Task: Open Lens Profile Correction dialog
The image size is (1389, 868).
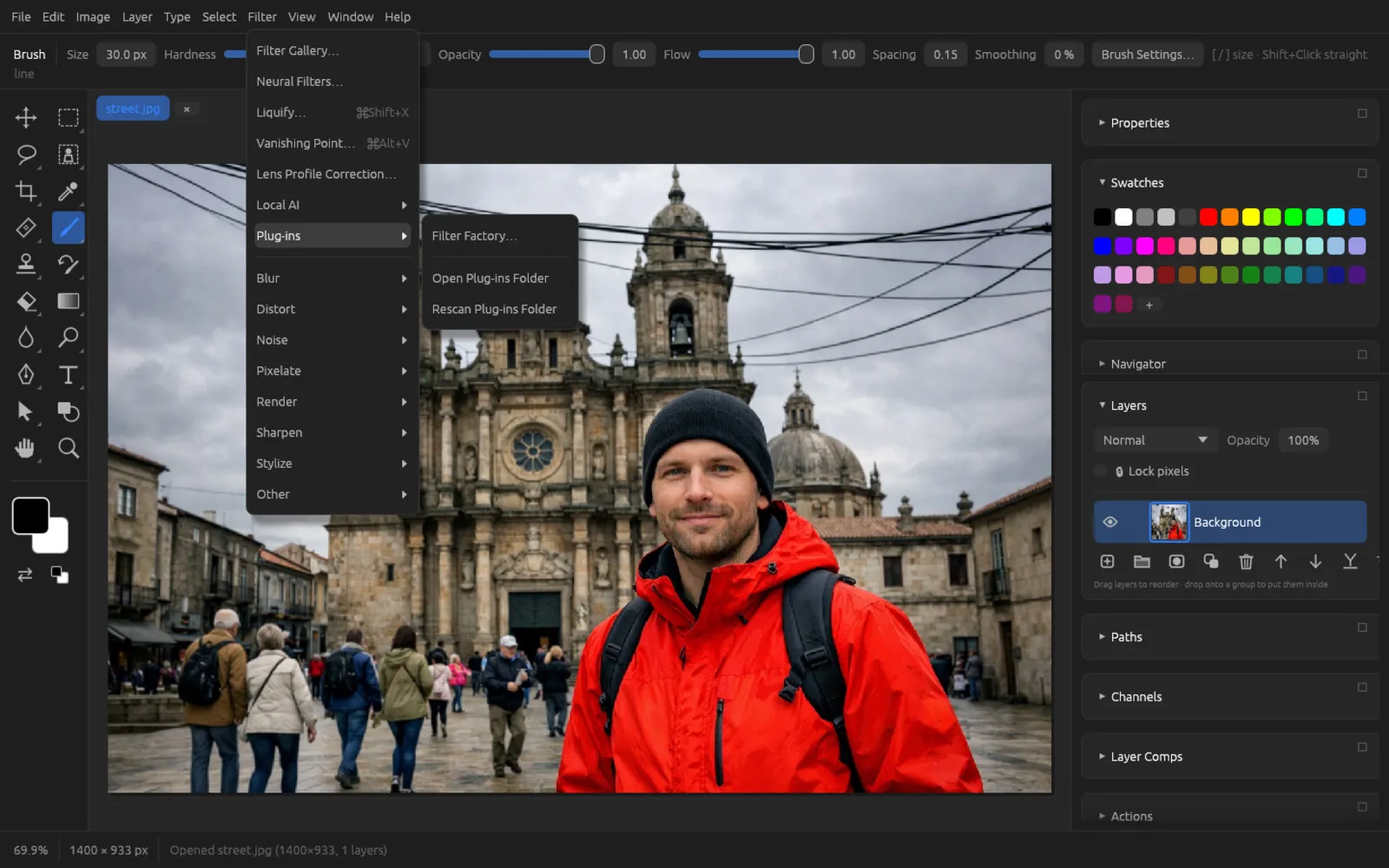Action: tap(332, 174)
